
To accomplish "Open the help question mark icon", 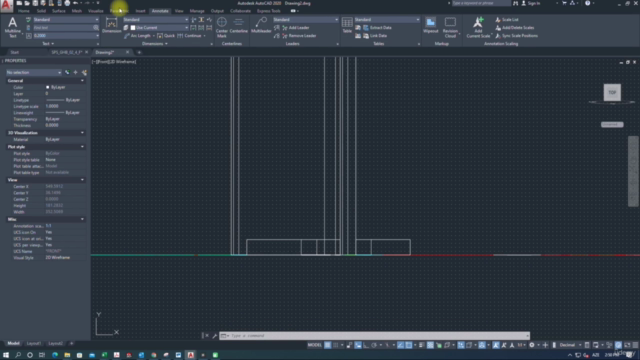I will tap(587, 3).
